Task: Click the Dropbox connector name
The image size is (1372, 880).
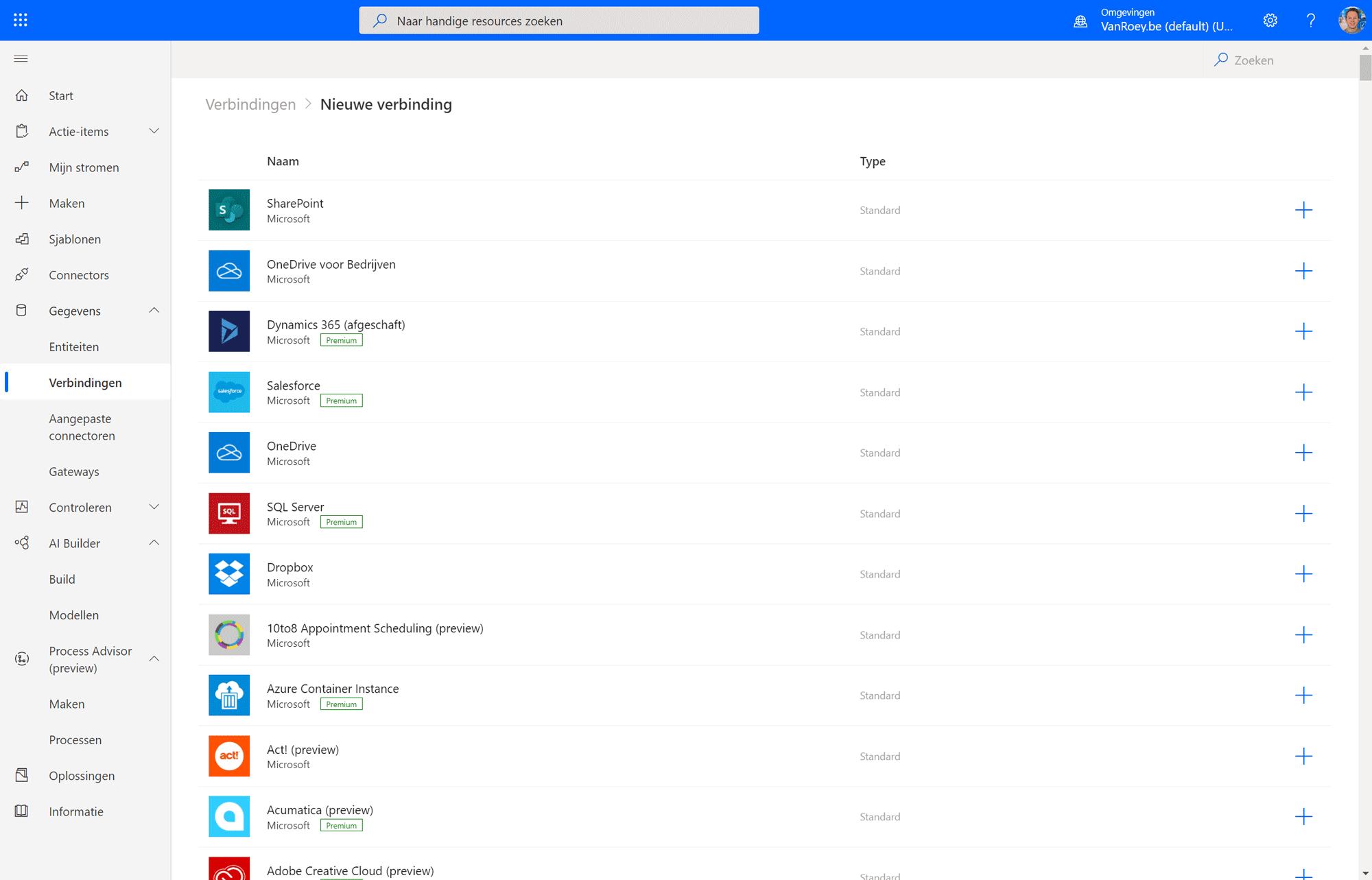Action: 289,567
